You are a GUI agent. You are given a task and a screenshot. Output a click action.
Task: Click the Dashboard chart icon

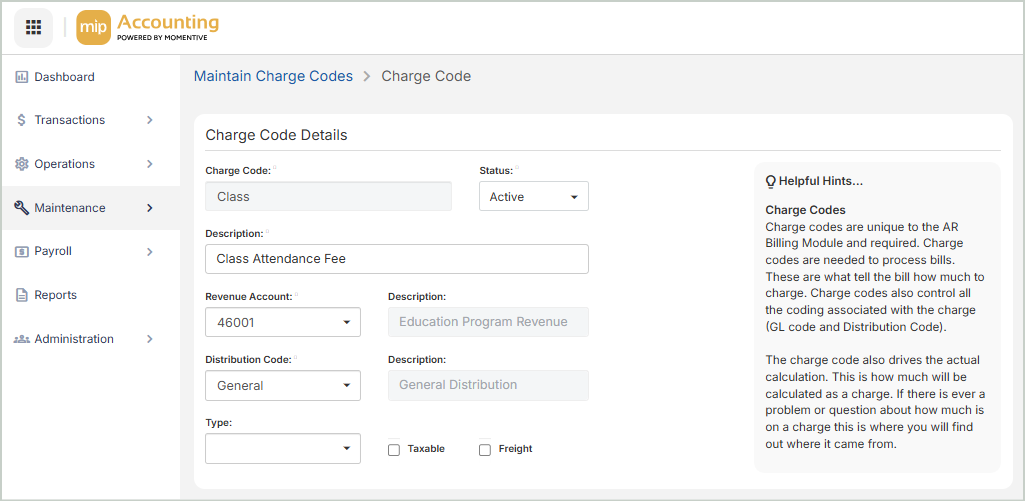pyautogui.click(x=22, y=77)
